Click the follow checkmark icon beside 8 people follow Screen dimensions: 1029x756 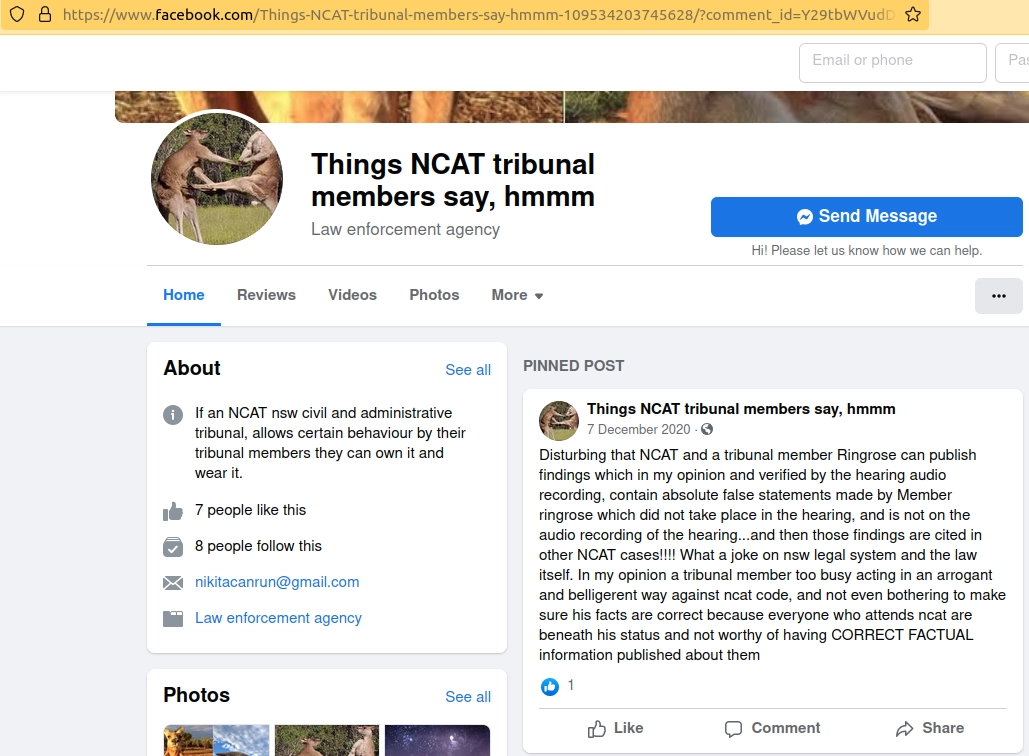click(x=173, y=547)
